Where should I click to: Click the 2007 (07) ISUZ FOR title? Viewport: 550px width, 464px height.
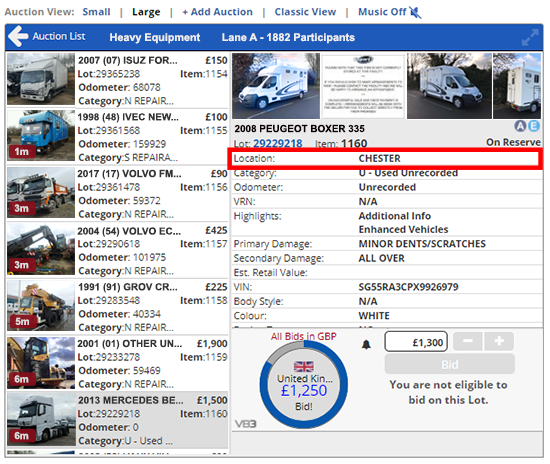point(128,61)
